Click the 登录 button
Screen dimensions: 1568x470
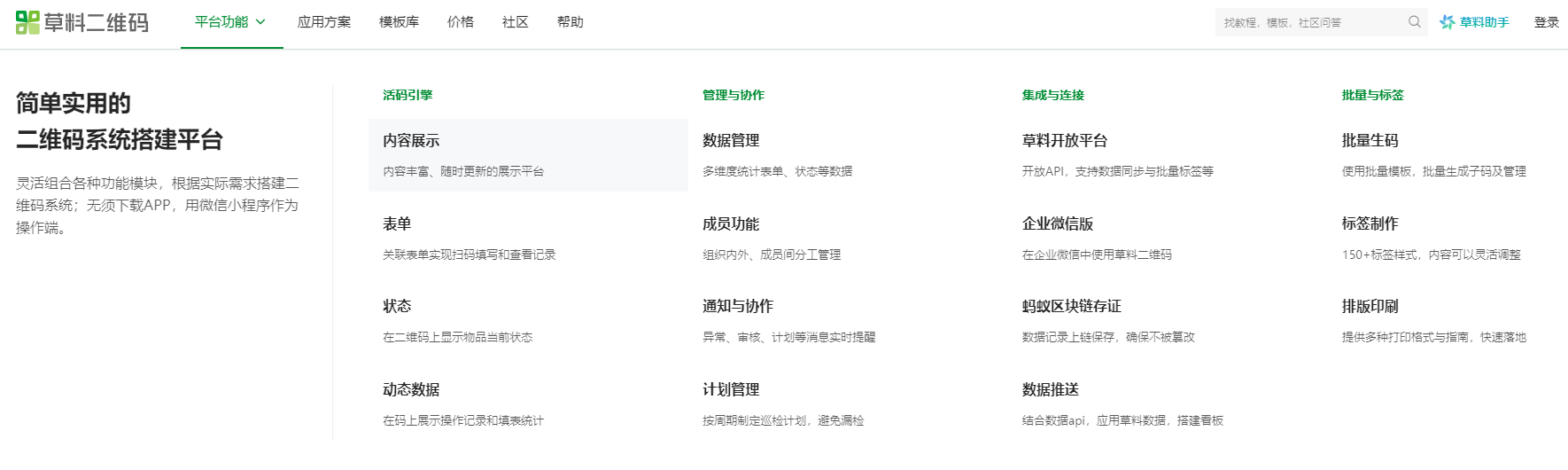point(1547,22)
